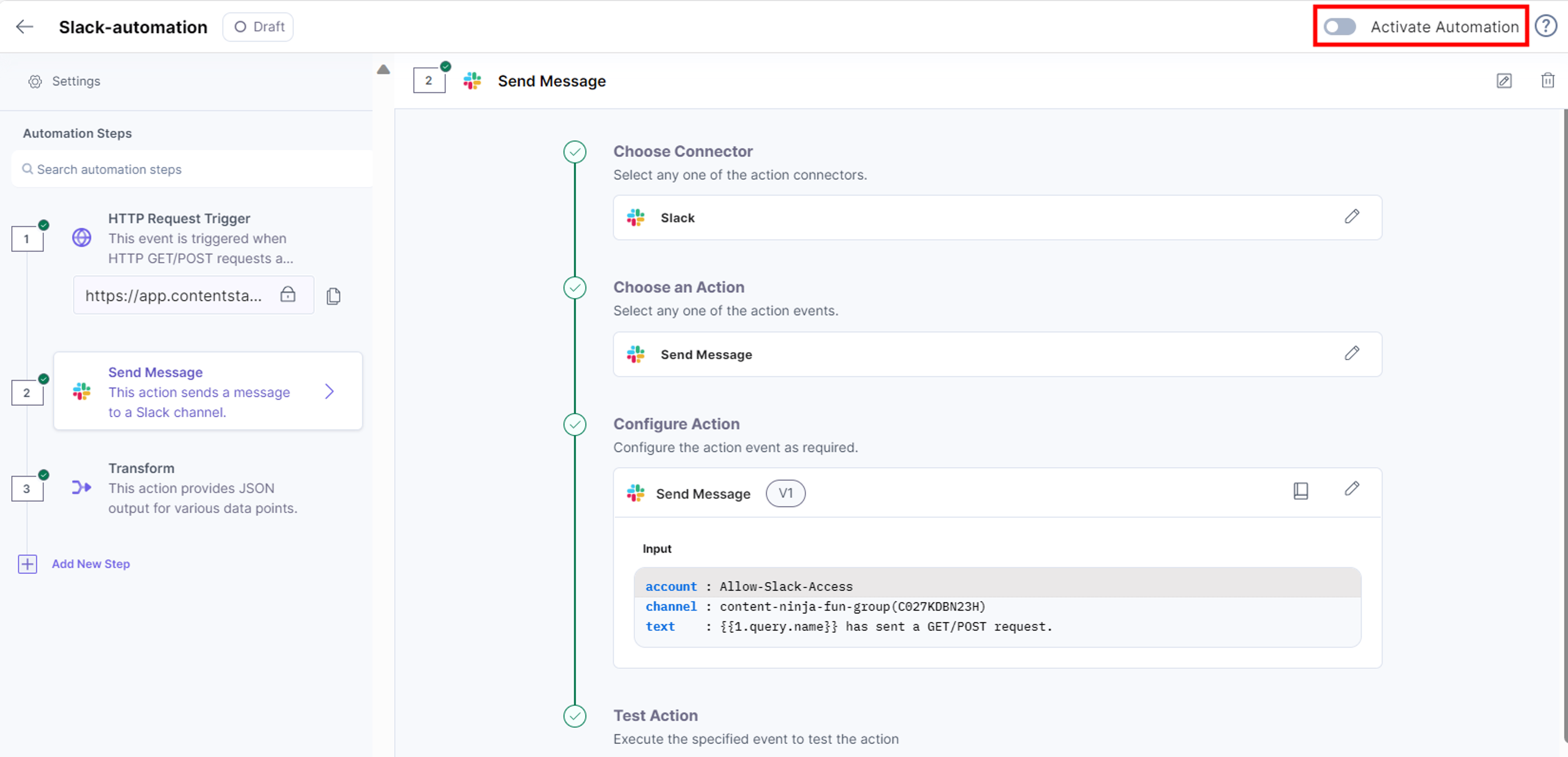The image size is (1568, 757).
Task: Click the Add New Step plus icon
Action: (x=27, y=564)
